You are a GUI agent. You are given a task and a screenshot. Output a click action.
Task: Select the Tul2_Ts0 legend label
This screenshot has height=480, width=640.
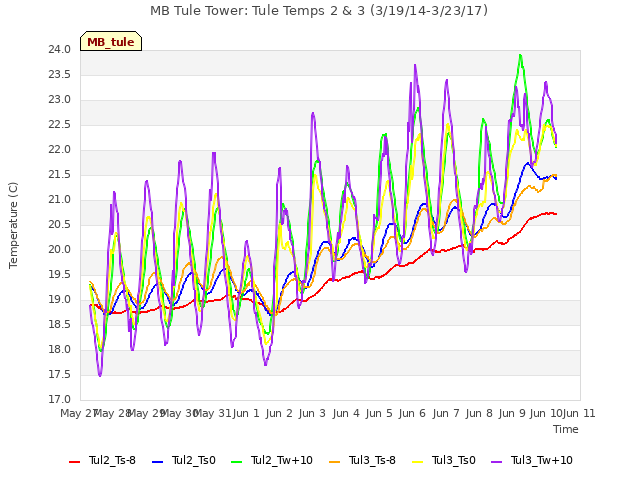click(x=193, y=460)
